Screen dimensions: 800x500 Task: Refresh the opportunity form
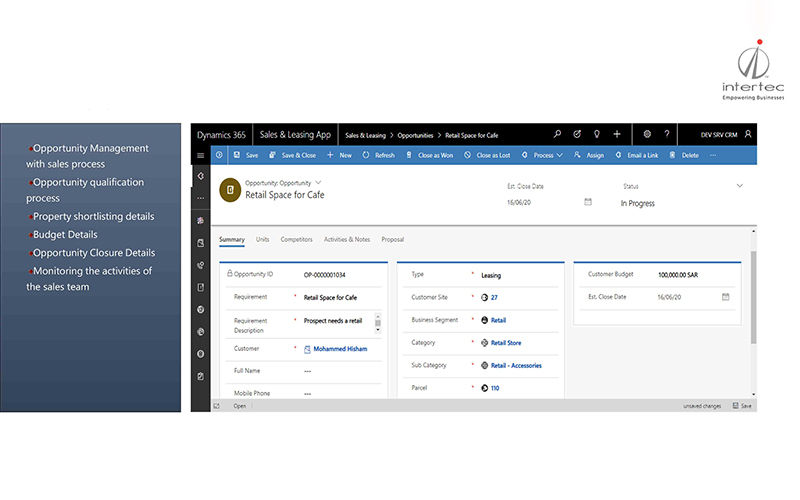point(379,155)
